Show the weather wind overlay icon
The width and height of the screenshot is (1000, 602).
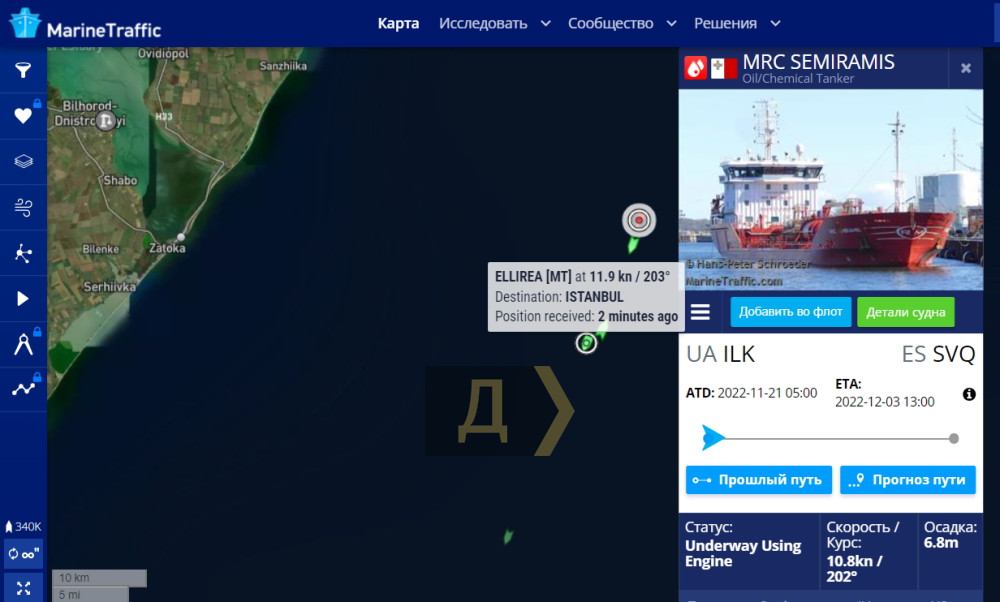[23, 207]
